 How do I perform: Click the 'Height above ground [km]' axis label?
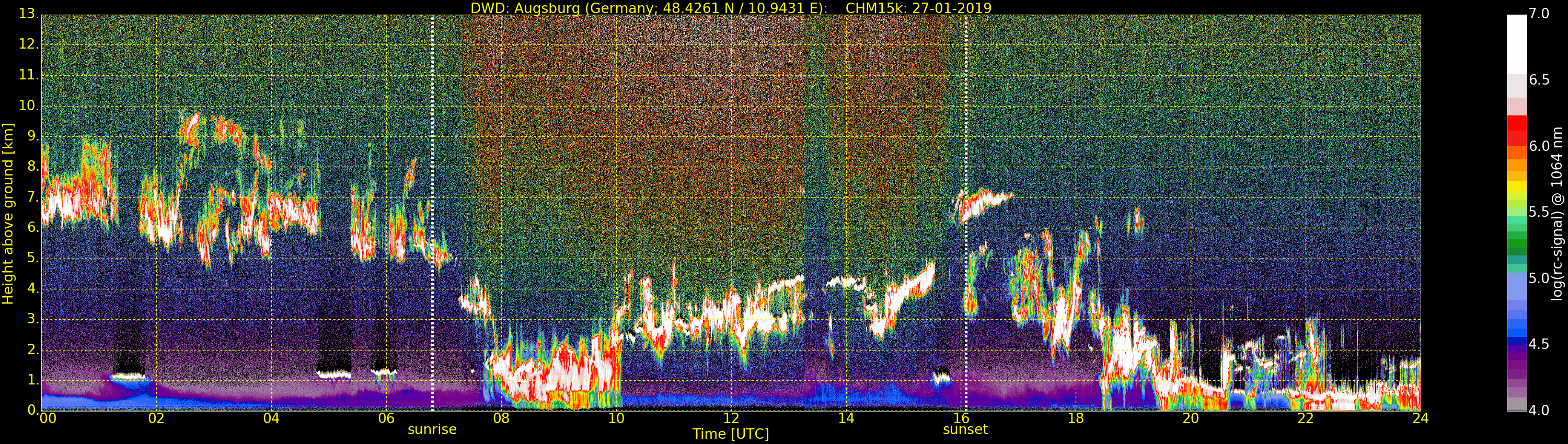coord(8,214)
